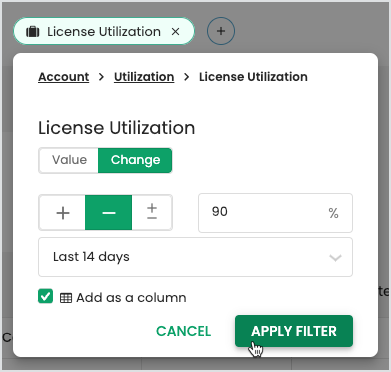Add a new filter with the plus circle
This screenshot has width=391, height=372.
click(x=221, y=31)
